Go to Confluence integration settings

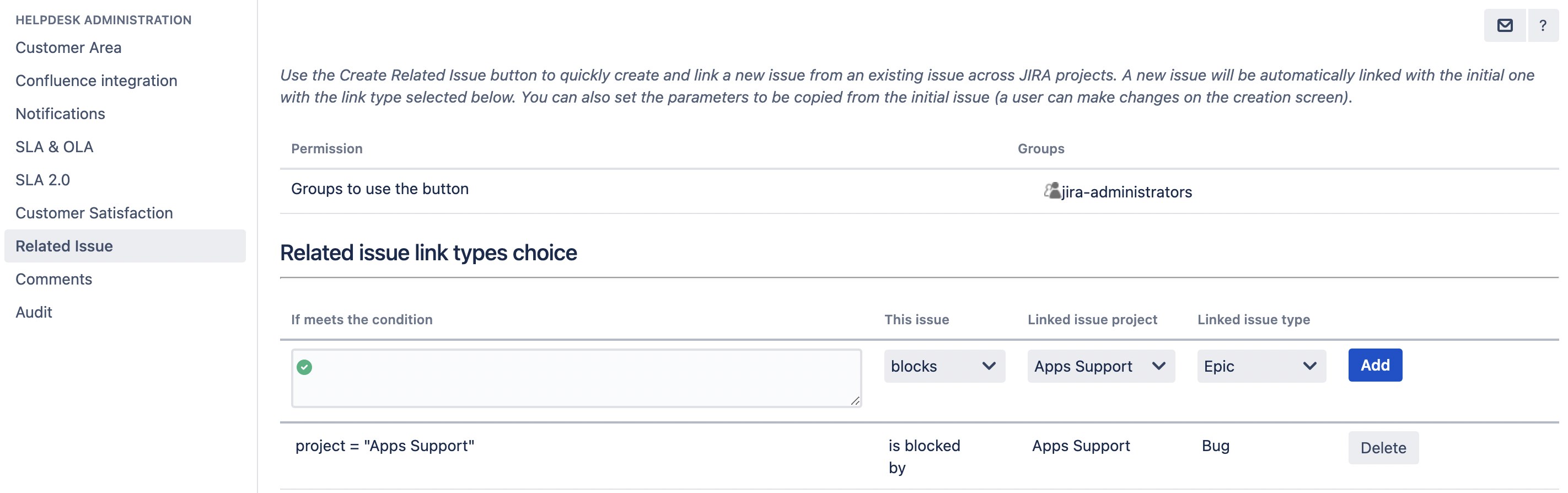tap(96, 81)
